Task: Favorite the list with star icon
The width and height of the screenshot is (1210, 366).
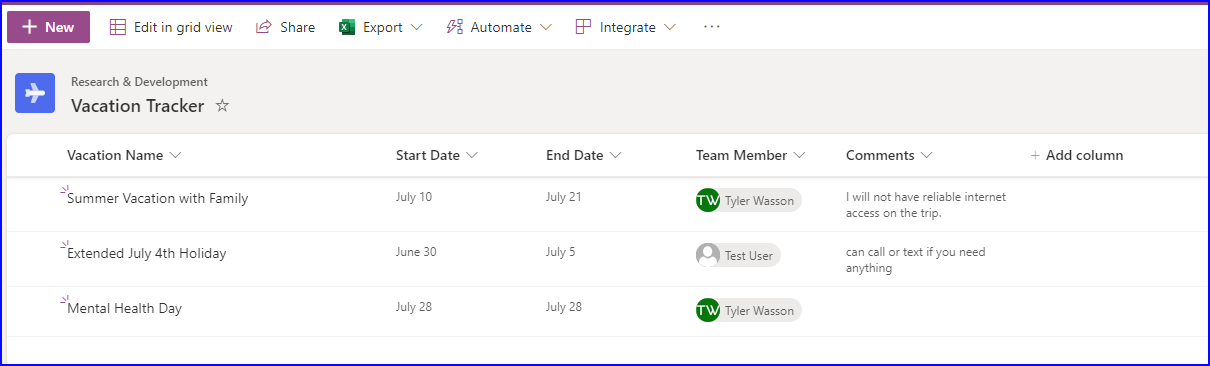Action: pos(222,105)
